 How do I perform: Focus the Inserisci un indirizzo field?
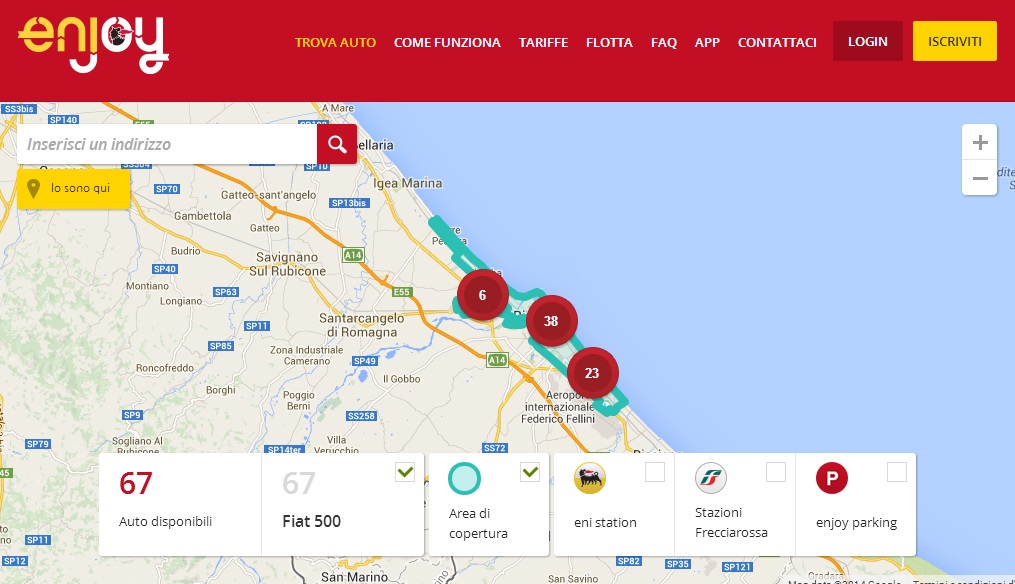167,144
